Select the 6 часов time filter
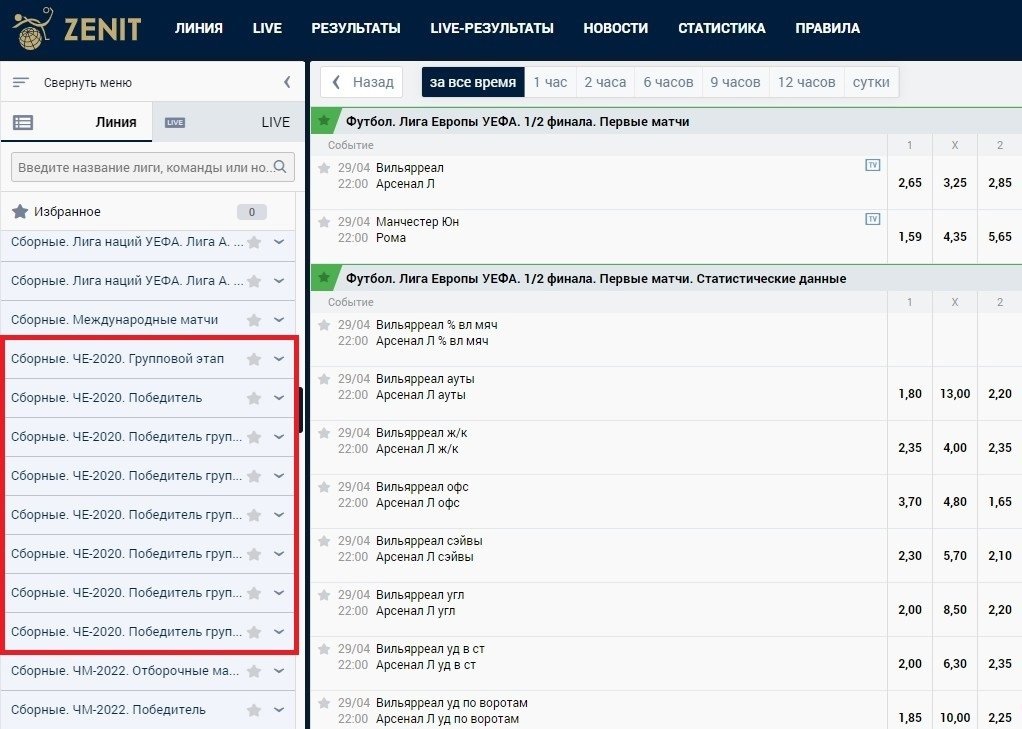1022x729 pixels. (x=668, y=82)
